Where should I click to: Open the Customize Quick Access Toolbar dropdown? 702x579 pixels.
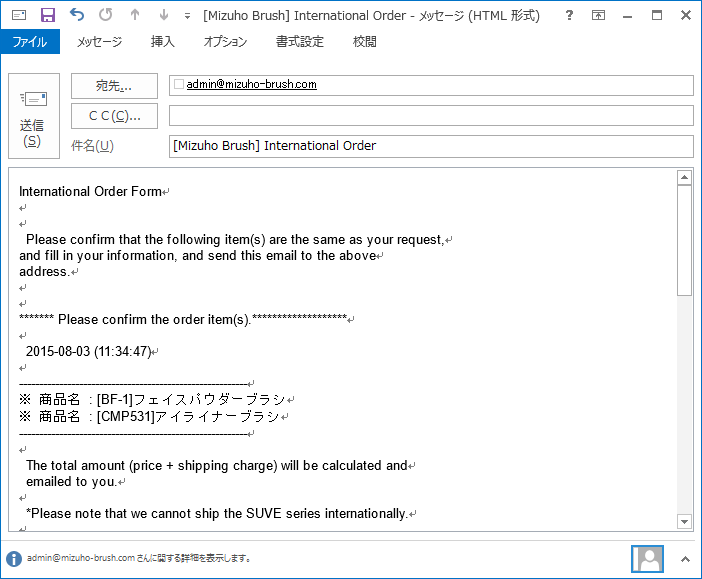coord(187,16)
